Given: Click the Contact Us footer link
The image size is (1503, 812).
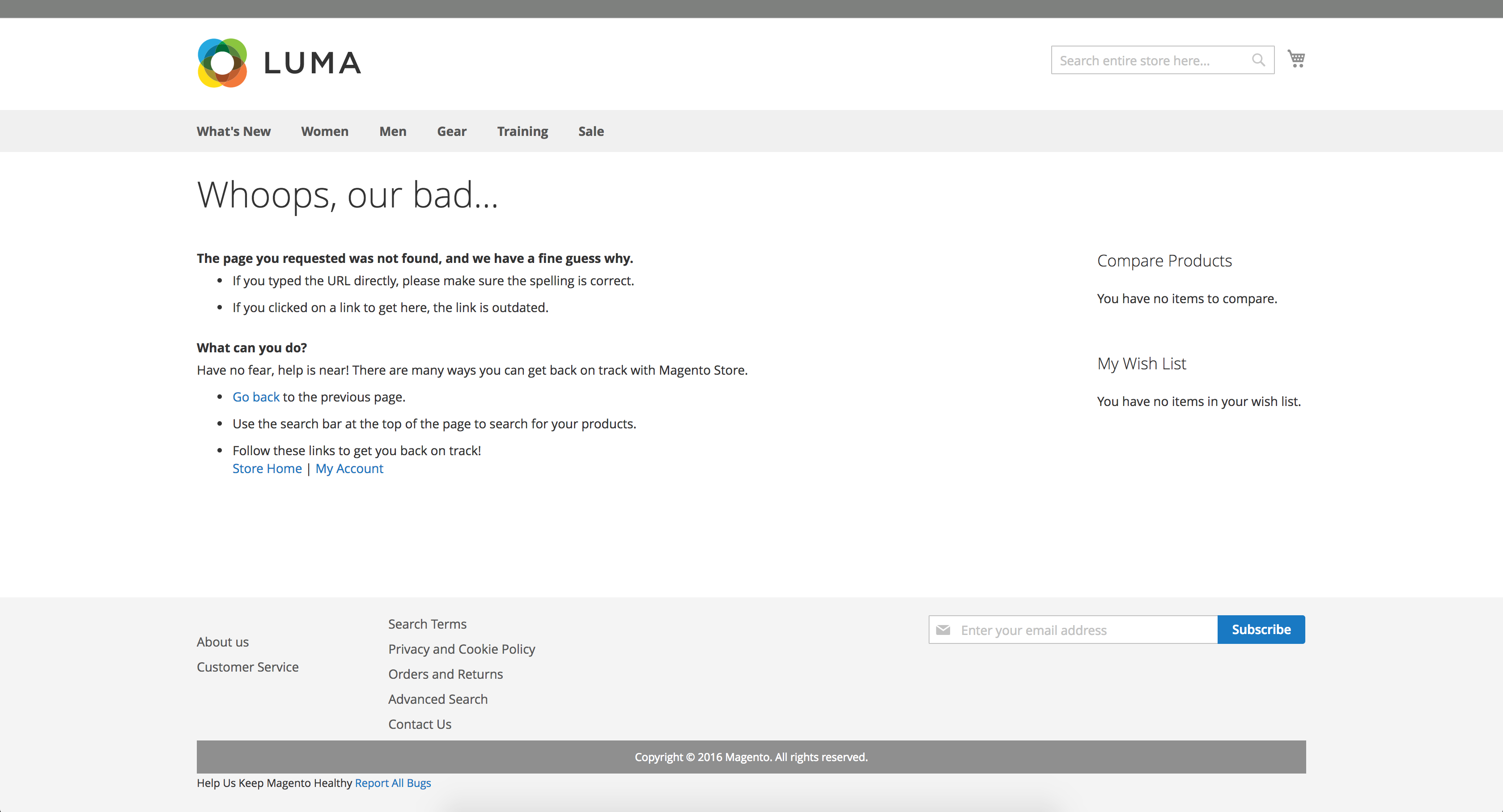Looking at the screenshot, I should pos(421,722).
